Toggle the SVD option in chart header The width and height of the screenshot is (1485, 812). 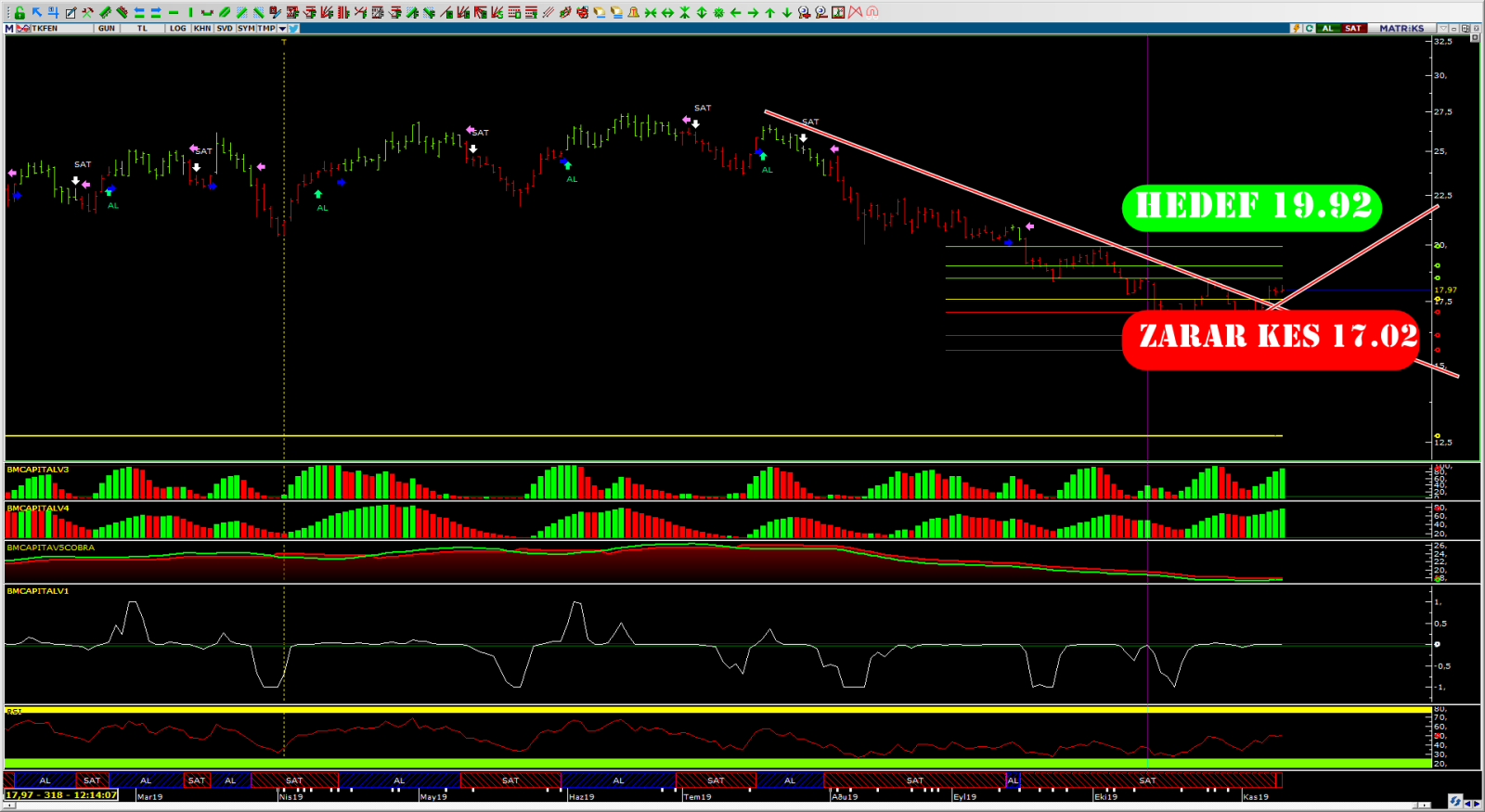(x=225, y=29)
